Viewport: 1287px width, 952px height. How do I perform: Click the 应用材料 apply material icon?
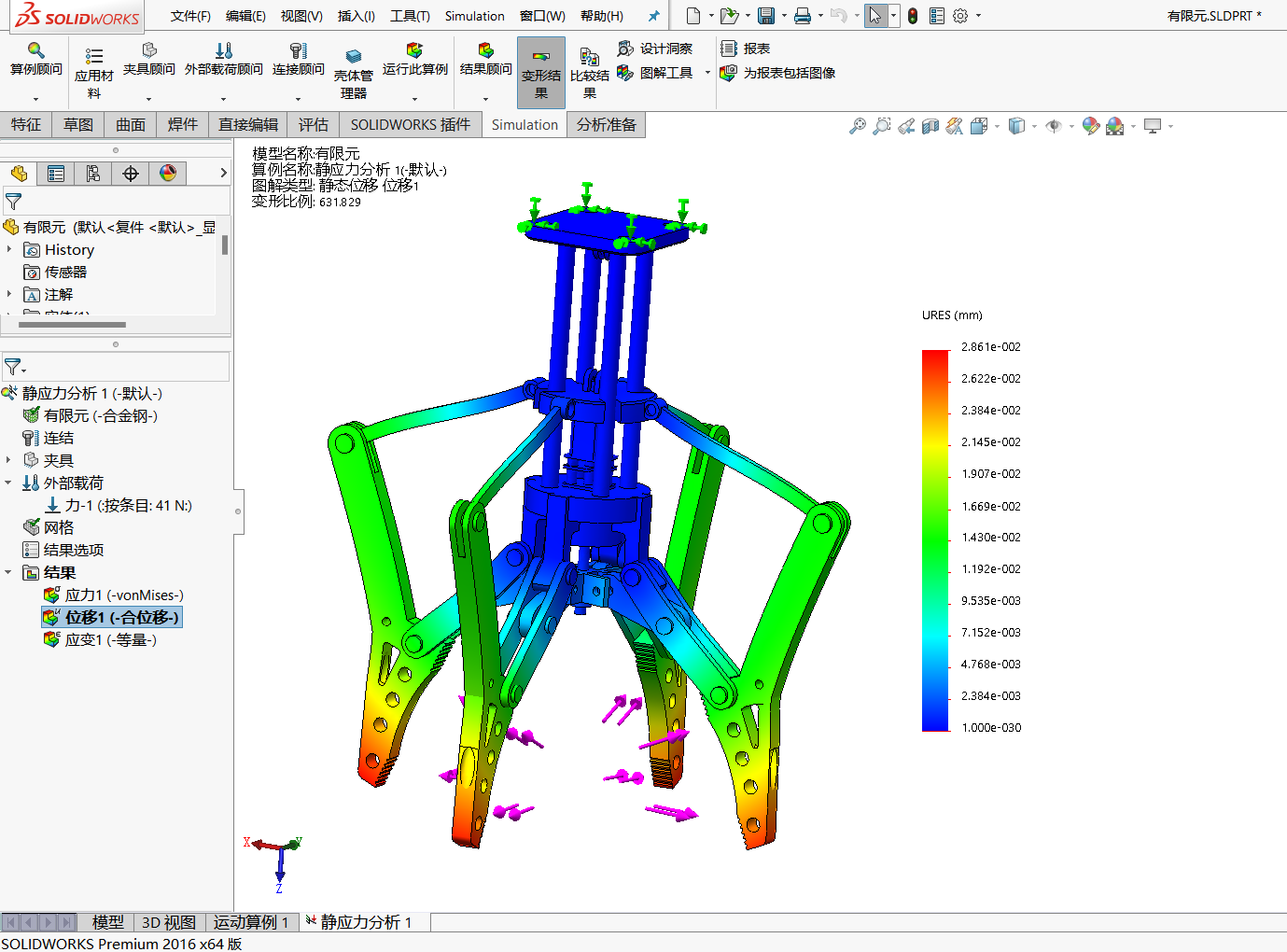pos(93,56)
